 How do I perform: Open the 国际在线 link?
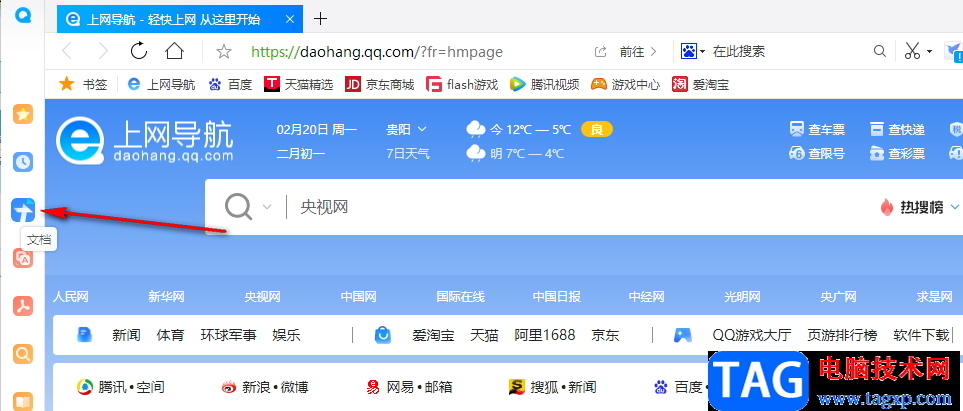(461, 297)
